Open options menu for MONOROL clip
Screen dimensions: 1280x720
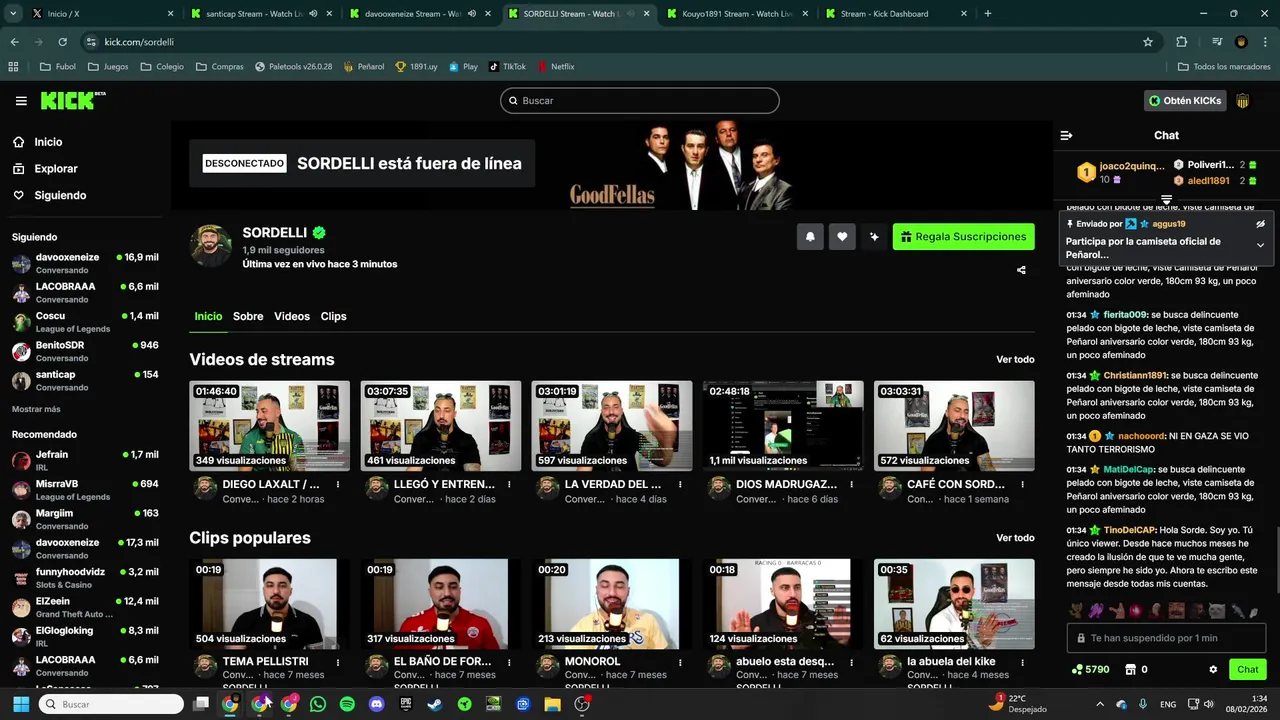pos(680,662)
